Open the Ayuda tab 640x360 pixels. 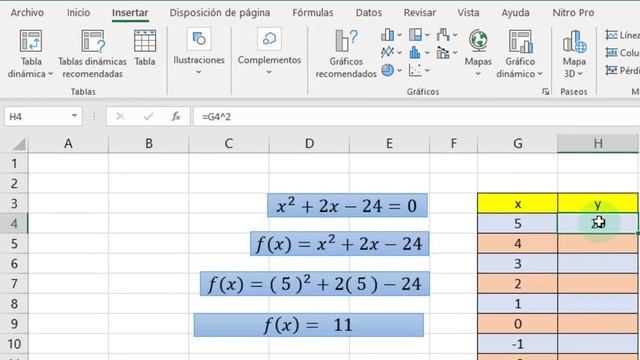tap(516, 13)
